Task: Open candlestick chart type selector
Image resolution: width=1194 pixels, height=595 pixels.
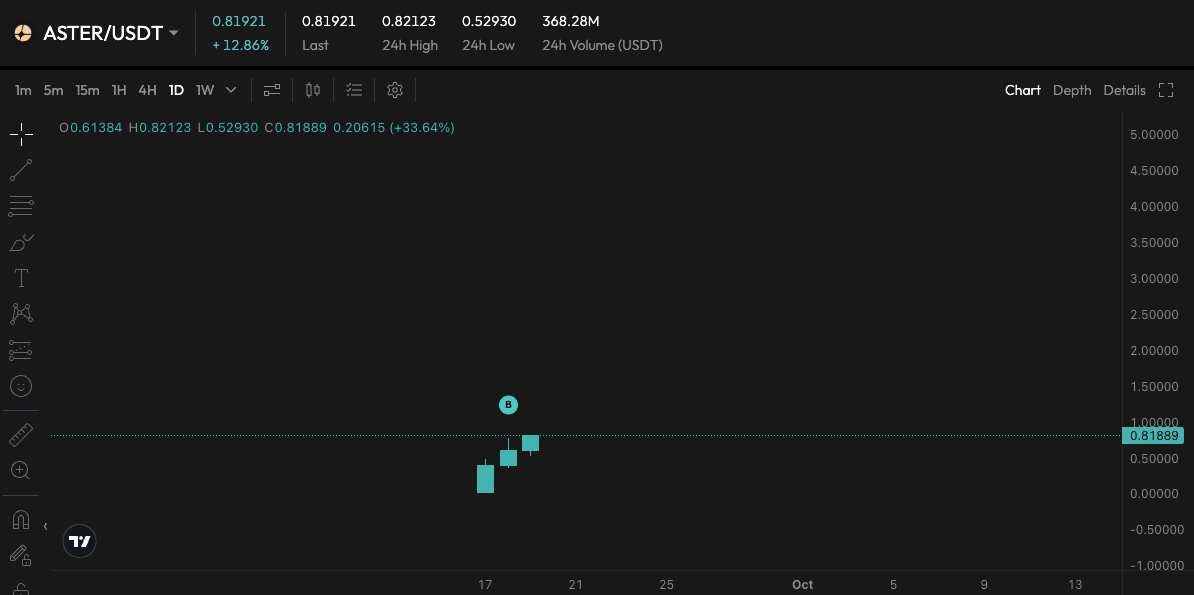Action: point(313,90)
